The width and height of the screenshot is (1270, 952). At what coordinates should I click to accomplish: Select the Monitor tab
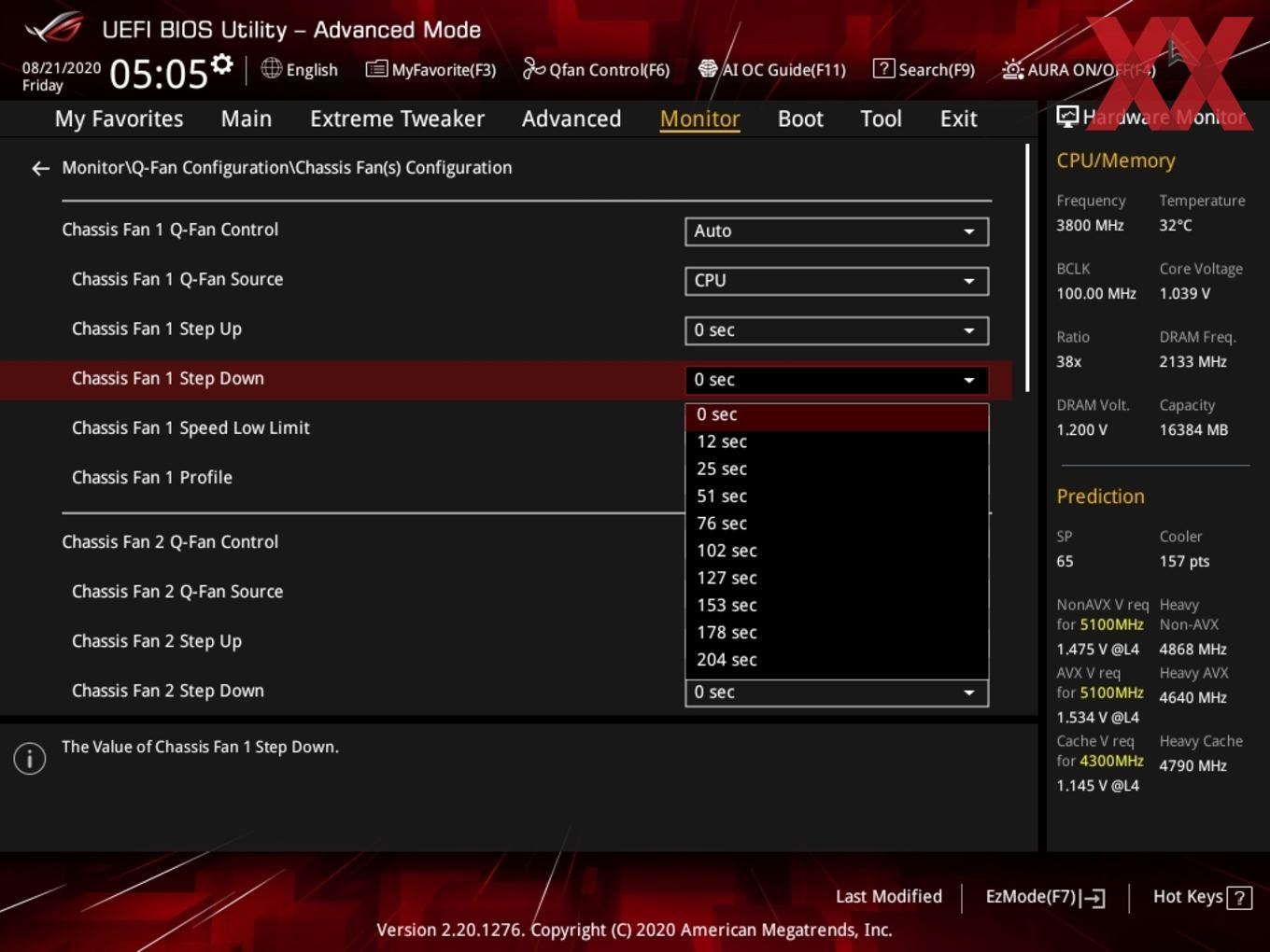click(x=699, y=119)
